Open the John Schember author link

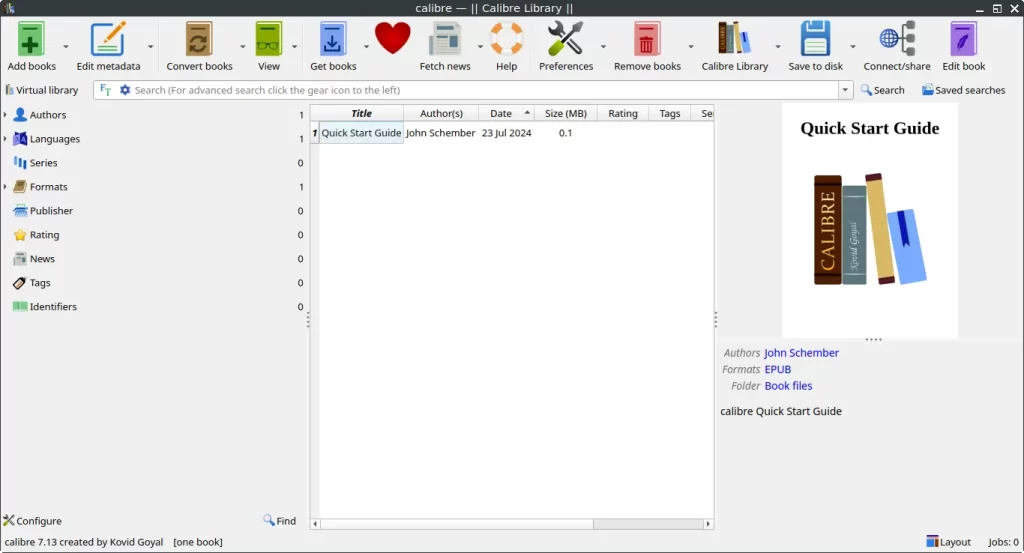[x=801, y=353]
